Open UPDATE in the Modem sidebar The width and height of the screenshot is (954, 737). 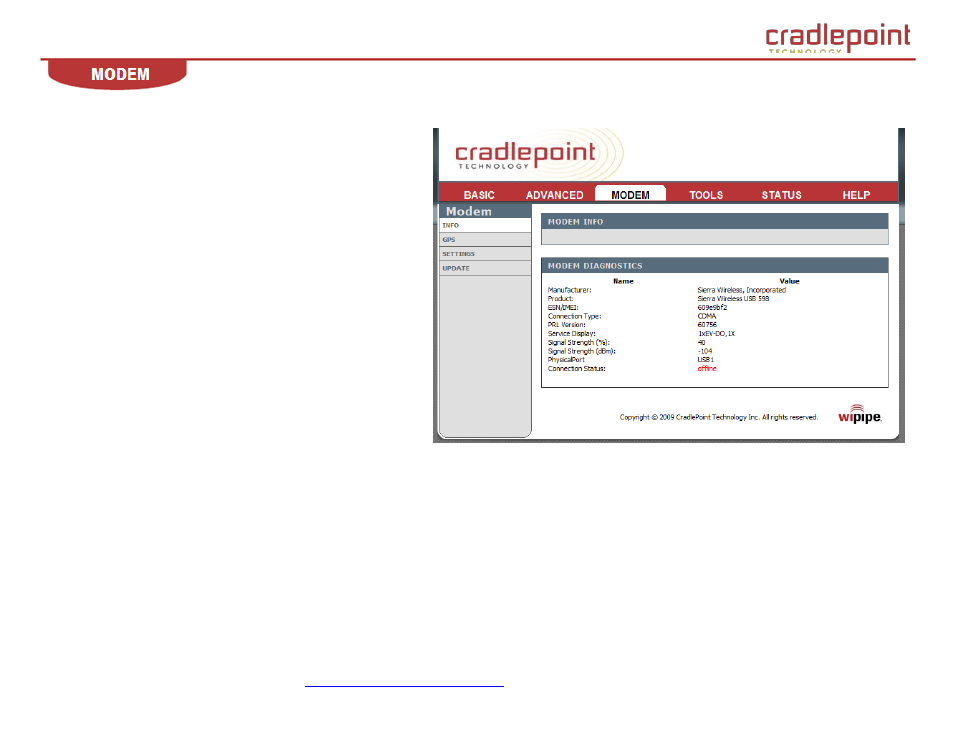[x=485, y=268]
